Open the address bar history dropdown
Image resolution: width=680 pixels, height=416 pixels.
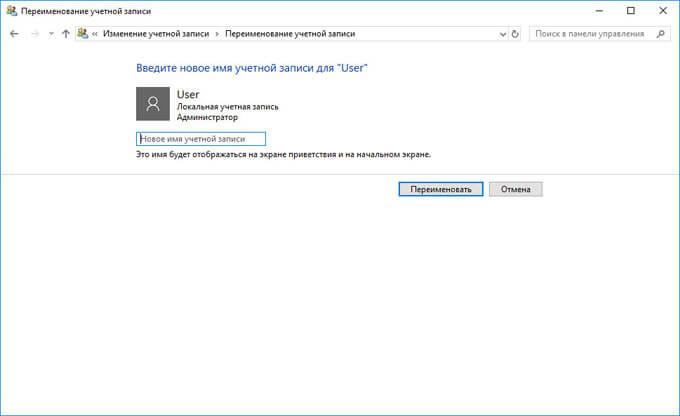503,34
